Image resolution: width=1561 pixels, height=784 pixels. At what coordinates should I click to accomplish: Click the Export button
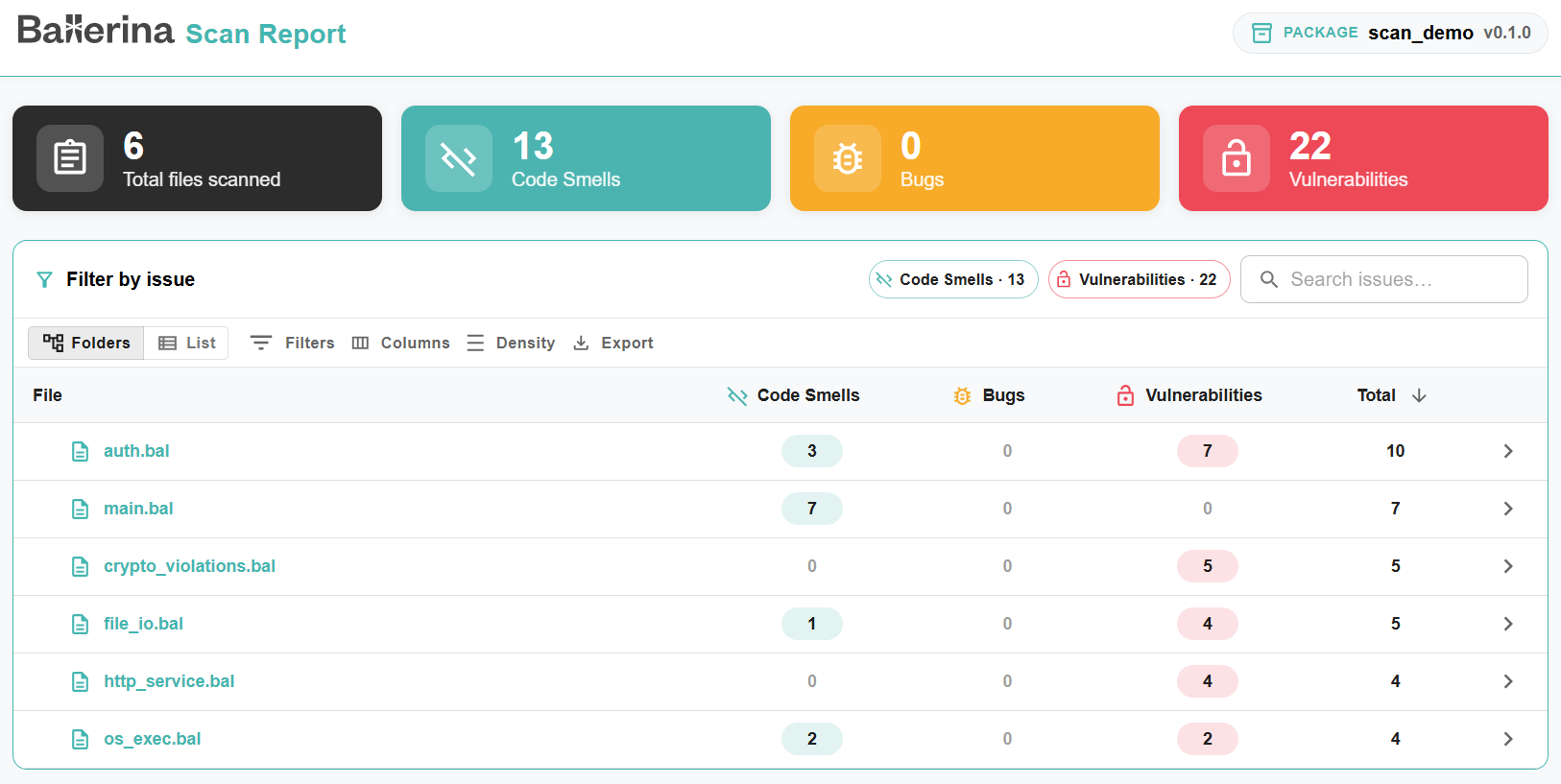point(613,343)
